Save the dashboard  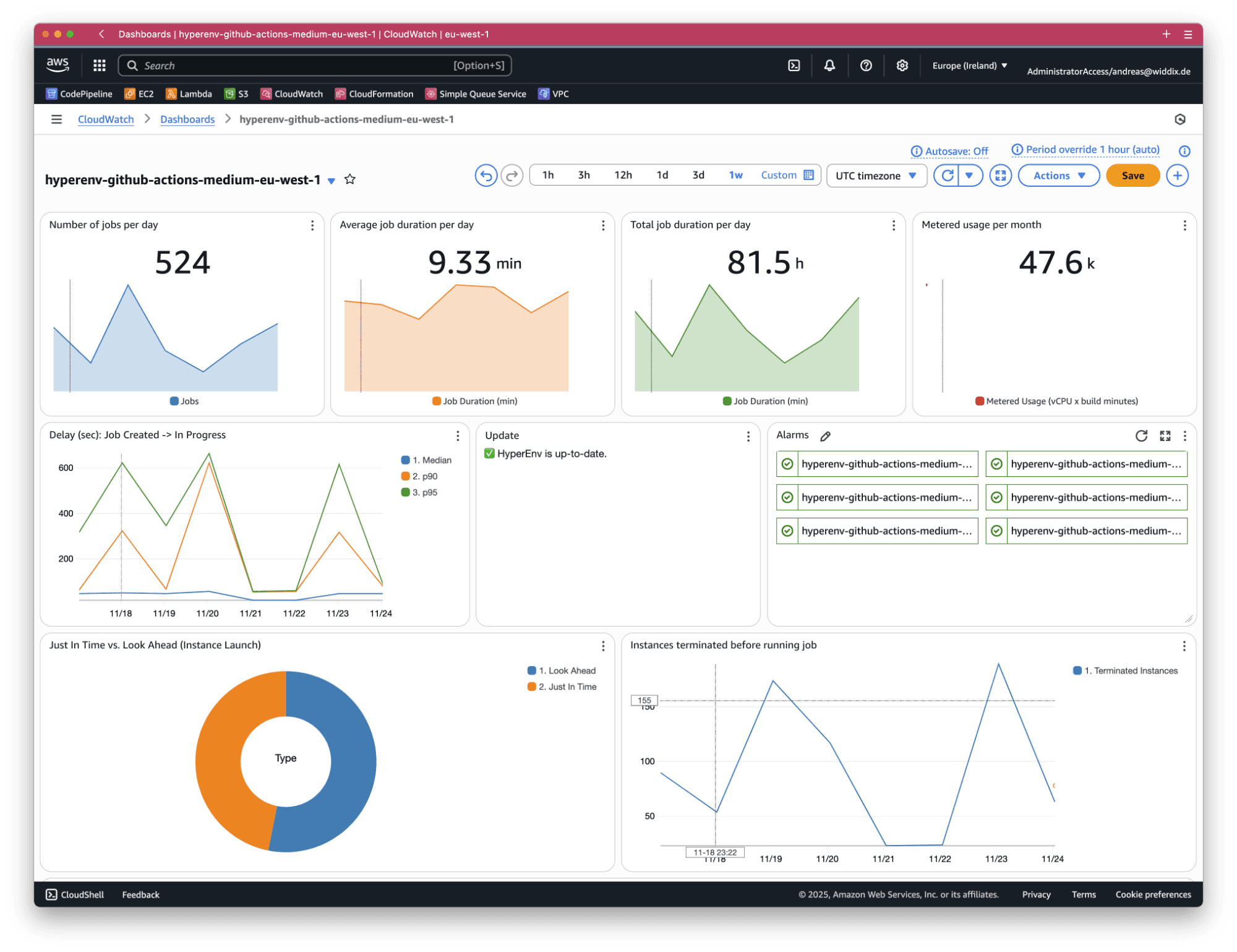coord(1132,175)
